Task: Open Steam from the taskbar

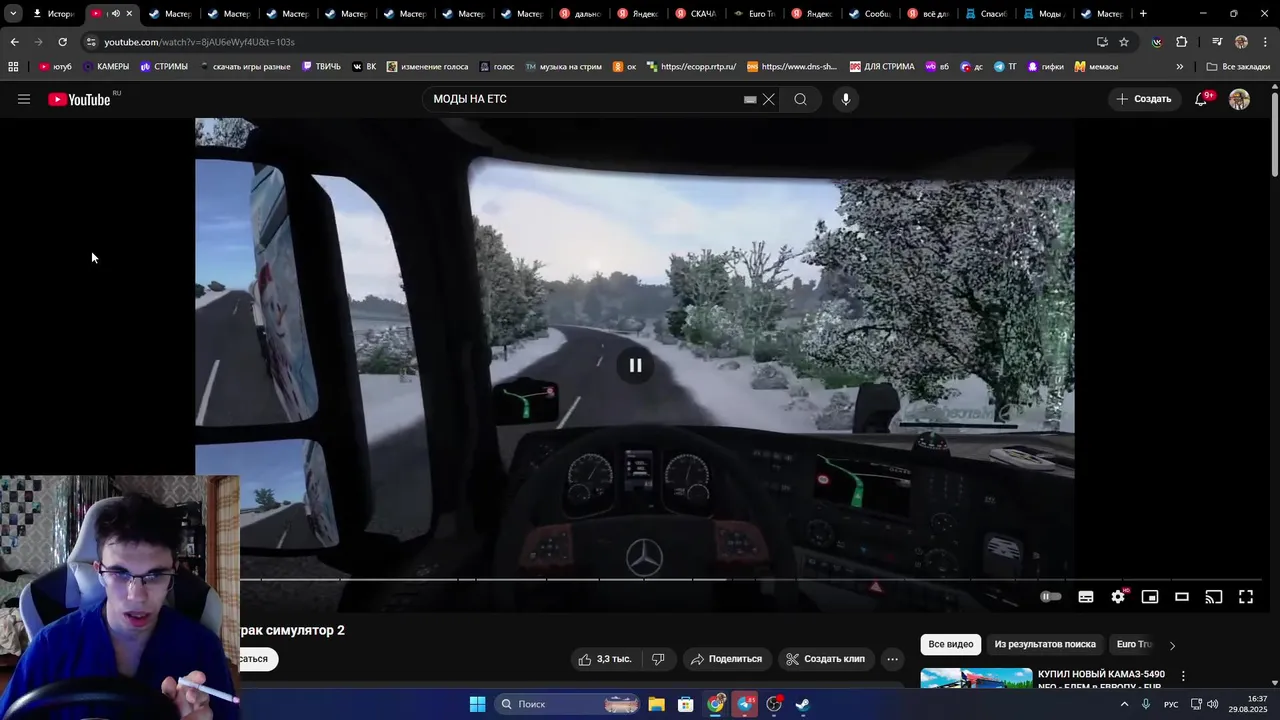Action: [802, 704]
